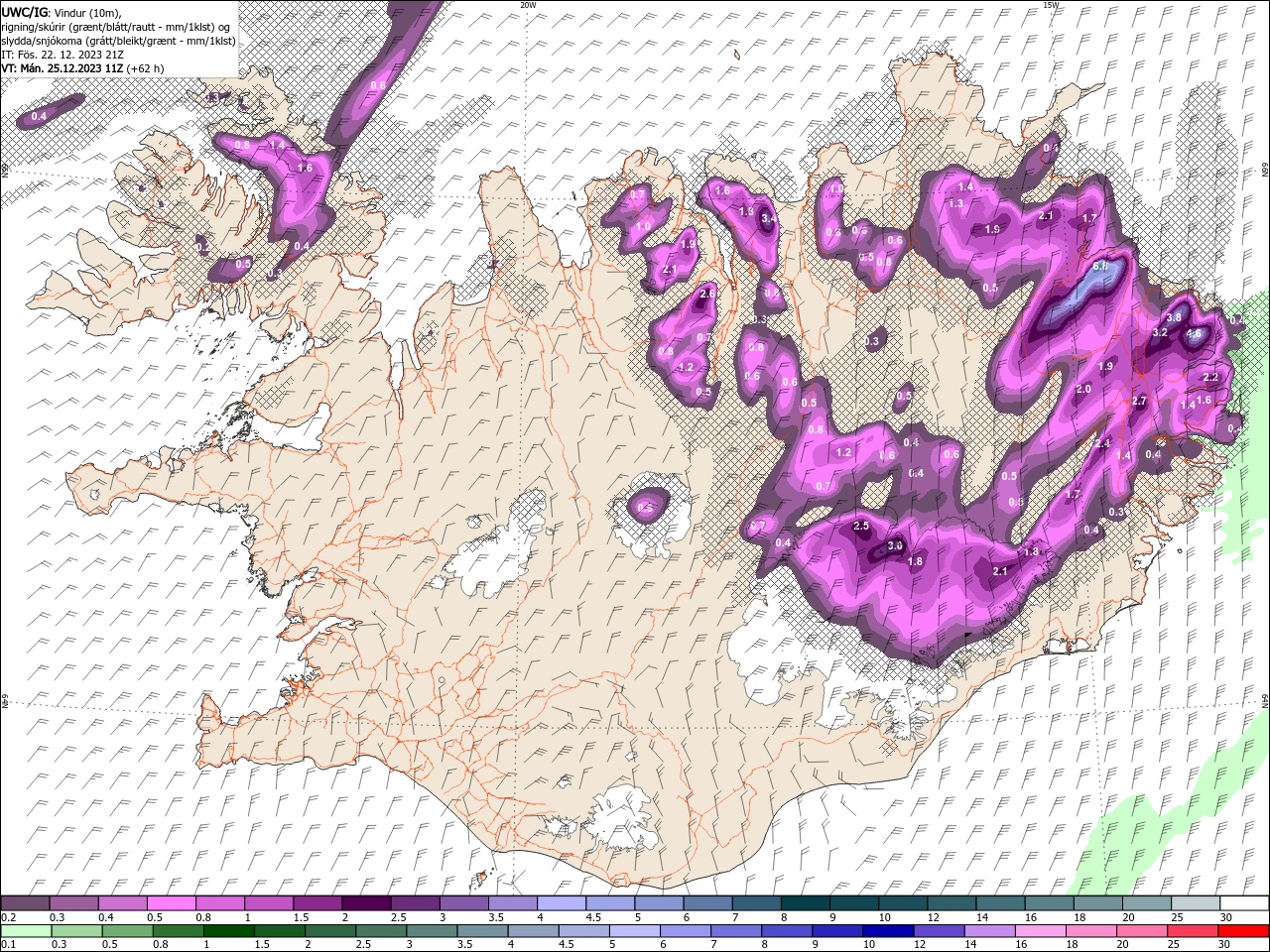Click the violet swatch labeled 12 in bottom legend row
This screenshot has width=1270, height=952.
pyautogui.click(x=939, y=930)
